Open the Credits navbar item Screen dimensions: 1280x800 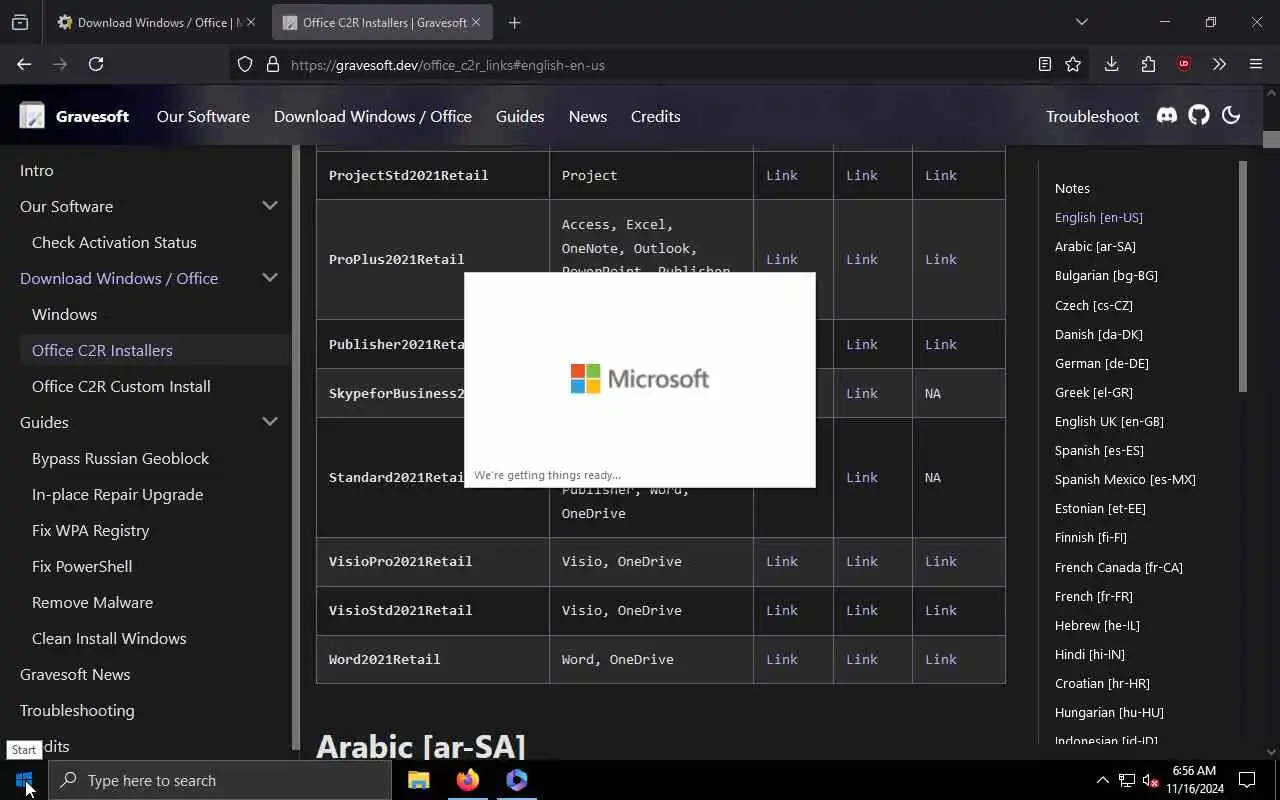pos(656,116)
